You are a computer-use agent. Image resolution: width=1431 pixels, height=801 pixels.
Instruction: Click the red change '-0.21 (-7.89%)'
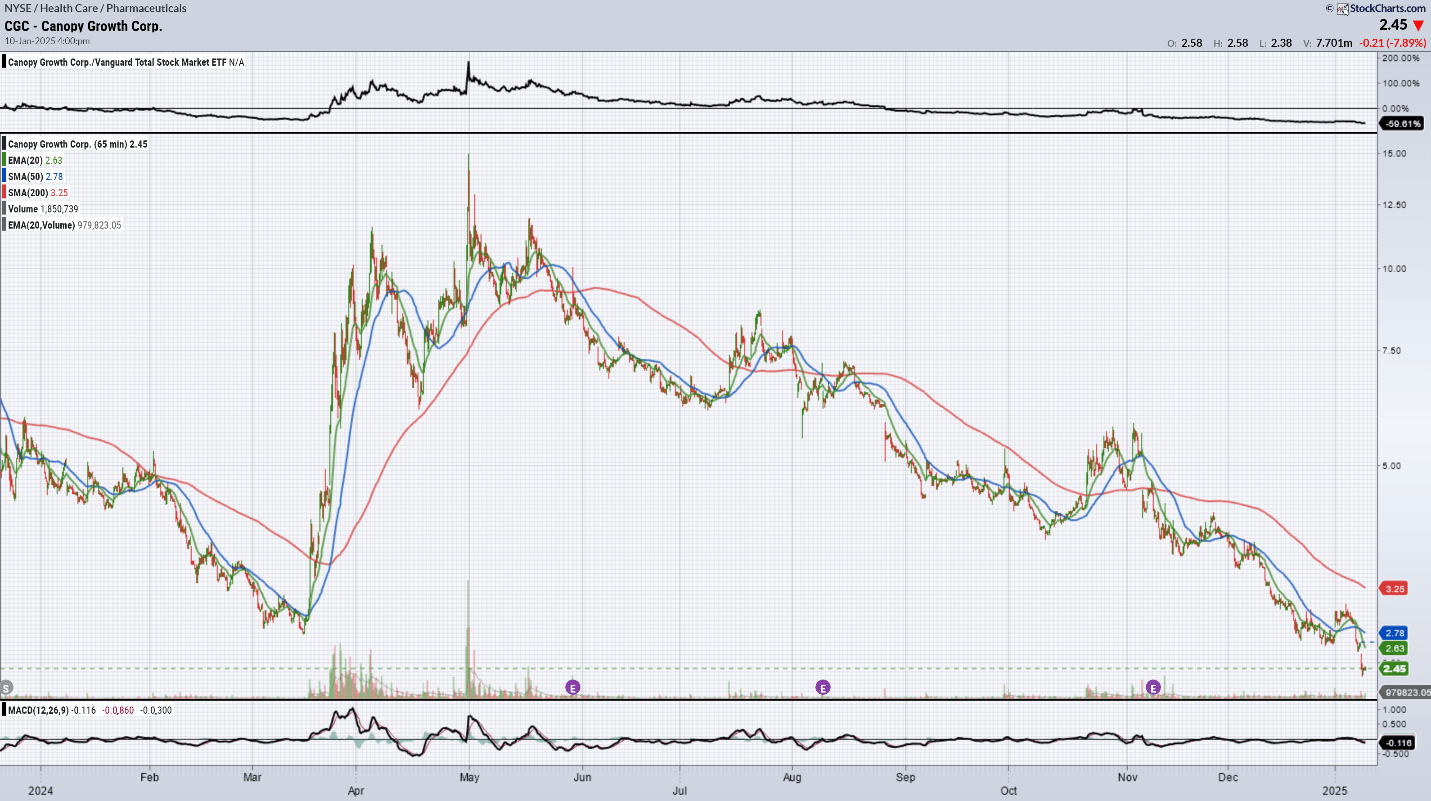pos(1393,44)
